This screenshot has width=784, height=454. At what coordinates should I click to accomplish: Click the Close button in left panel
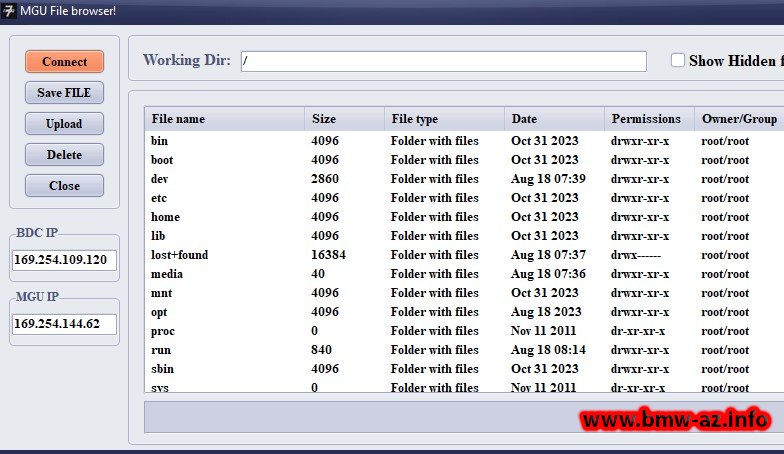64,186
